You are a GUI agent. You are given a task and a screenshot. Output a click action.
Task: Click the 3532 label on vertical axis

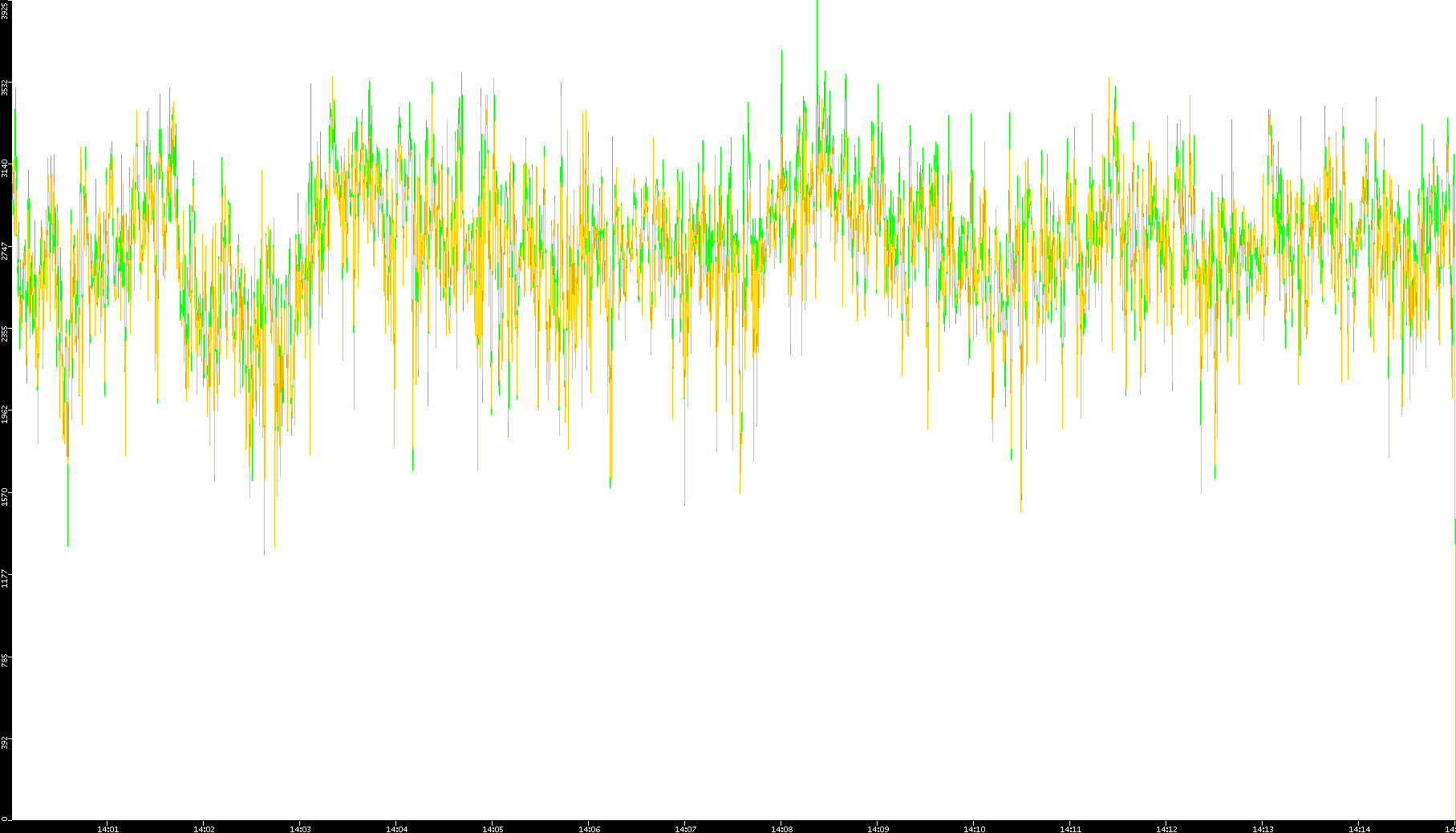[5, 87]
